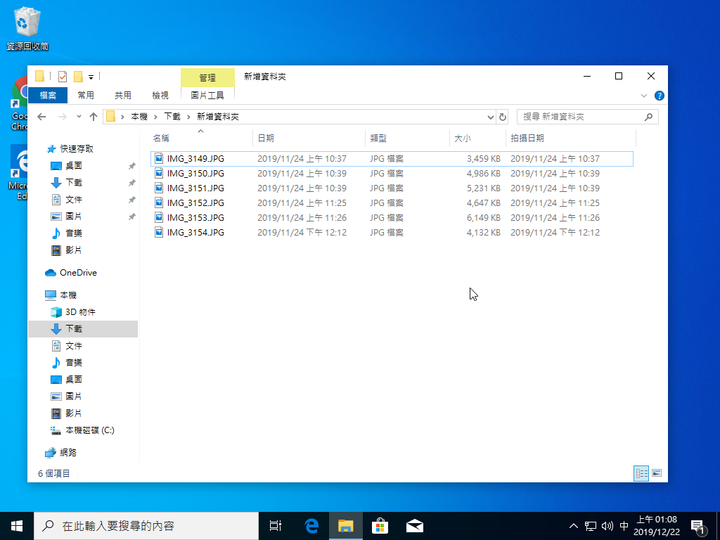This screenshot has width=720, height=540.
Task: Open the 圖片工具 ribbon tab
Action: (208, 95)
